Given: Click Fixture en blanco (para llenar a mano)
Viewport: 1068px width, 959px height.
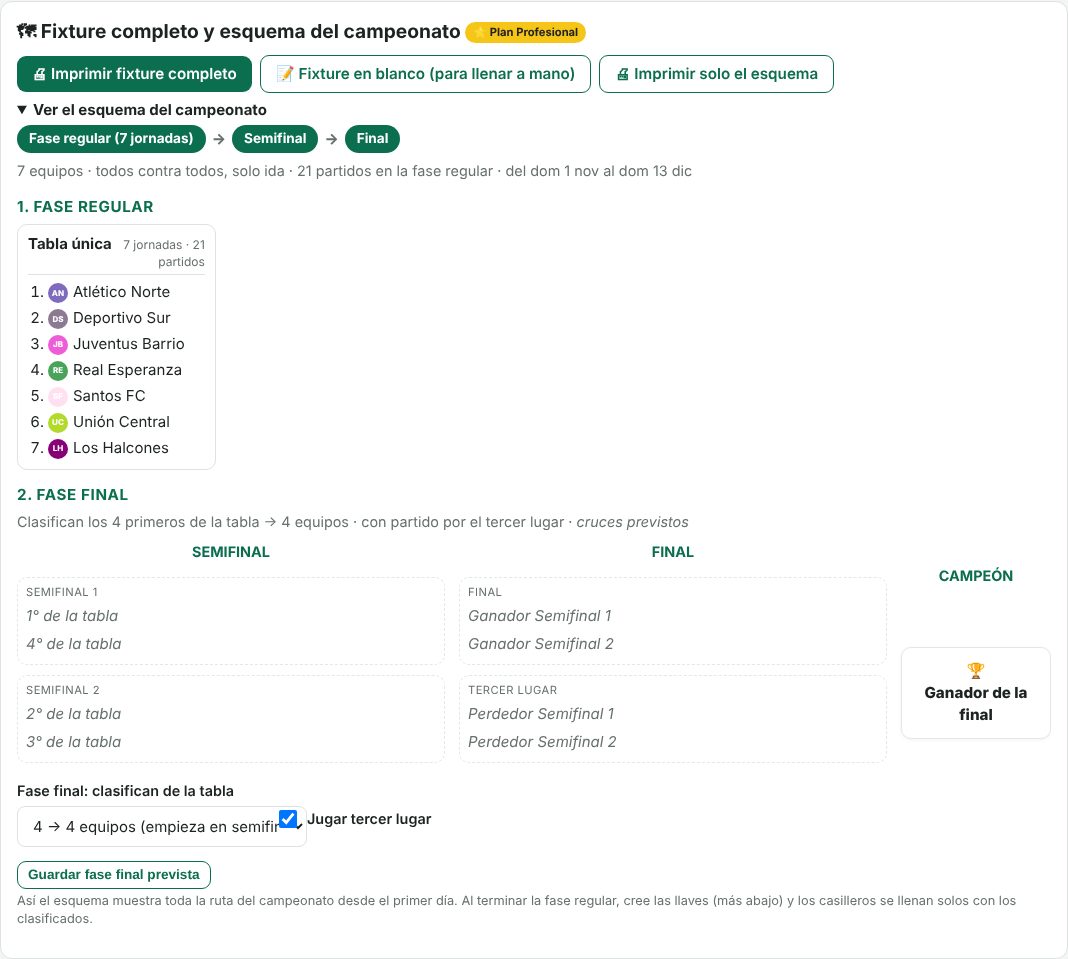Looking at the screenshot, I should click(425, 74).
